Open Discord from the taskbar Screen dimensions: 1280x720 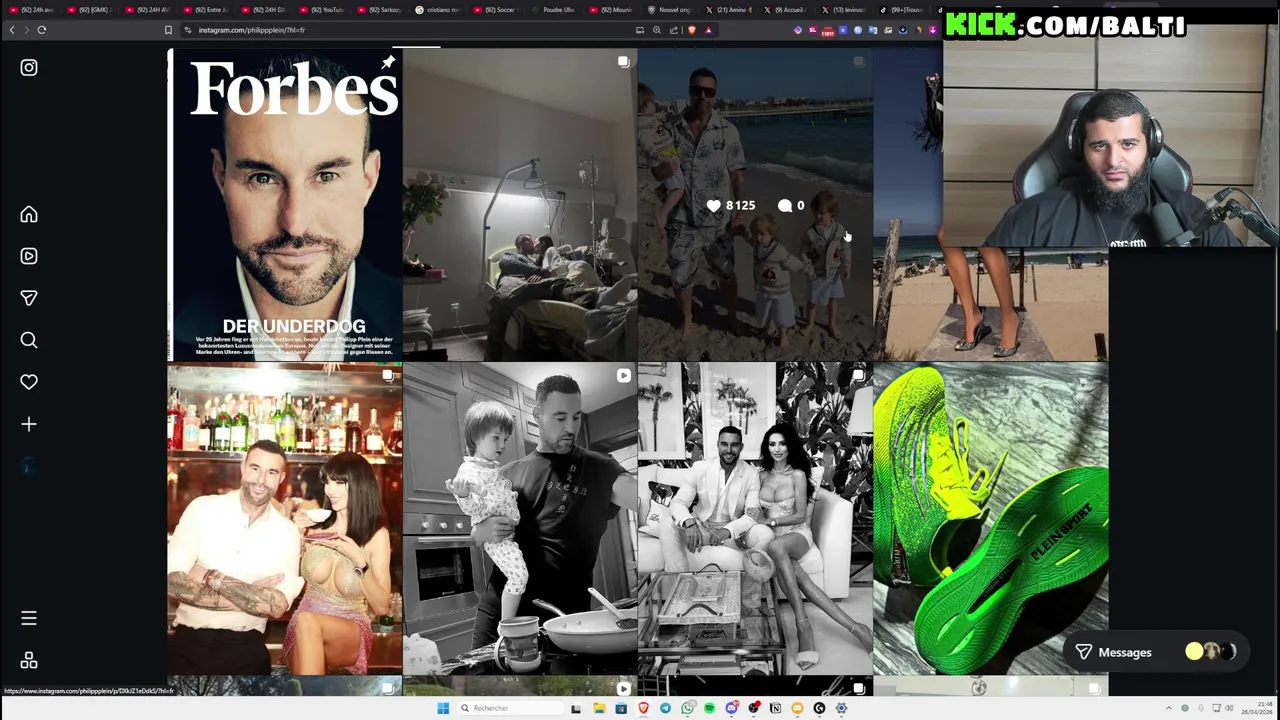pos(731,708)
